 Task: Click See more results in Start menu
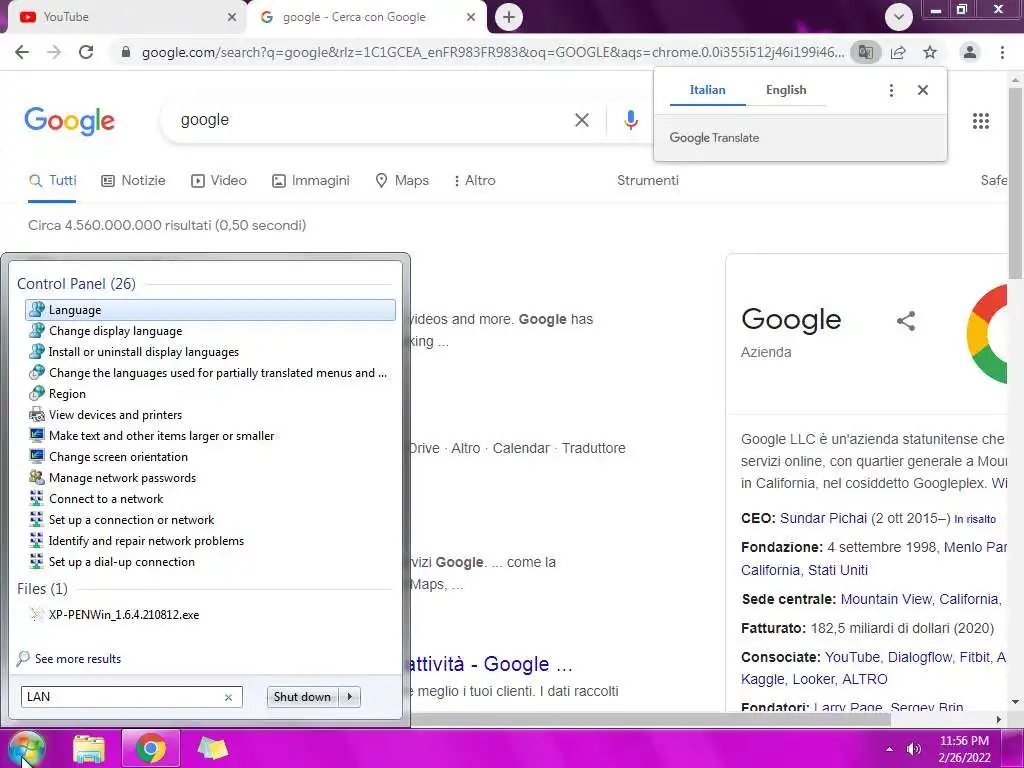point(69,659)
